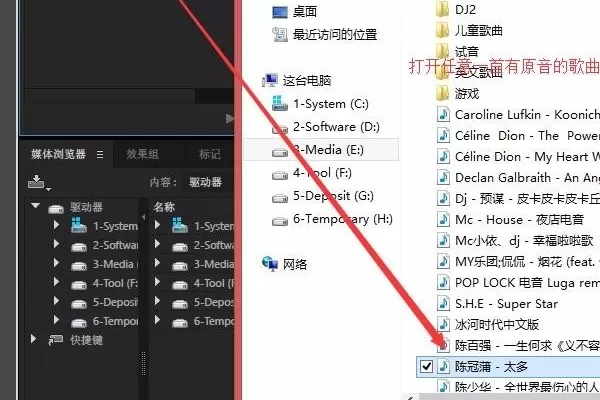Switch to the 标记 tab

tap(210, 154)
